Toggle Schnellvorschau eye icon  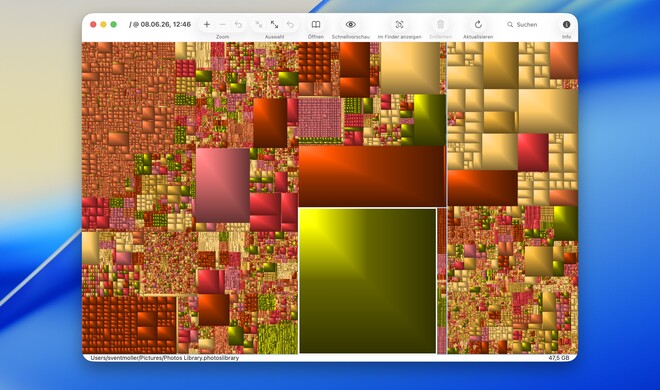pos(351,25)
